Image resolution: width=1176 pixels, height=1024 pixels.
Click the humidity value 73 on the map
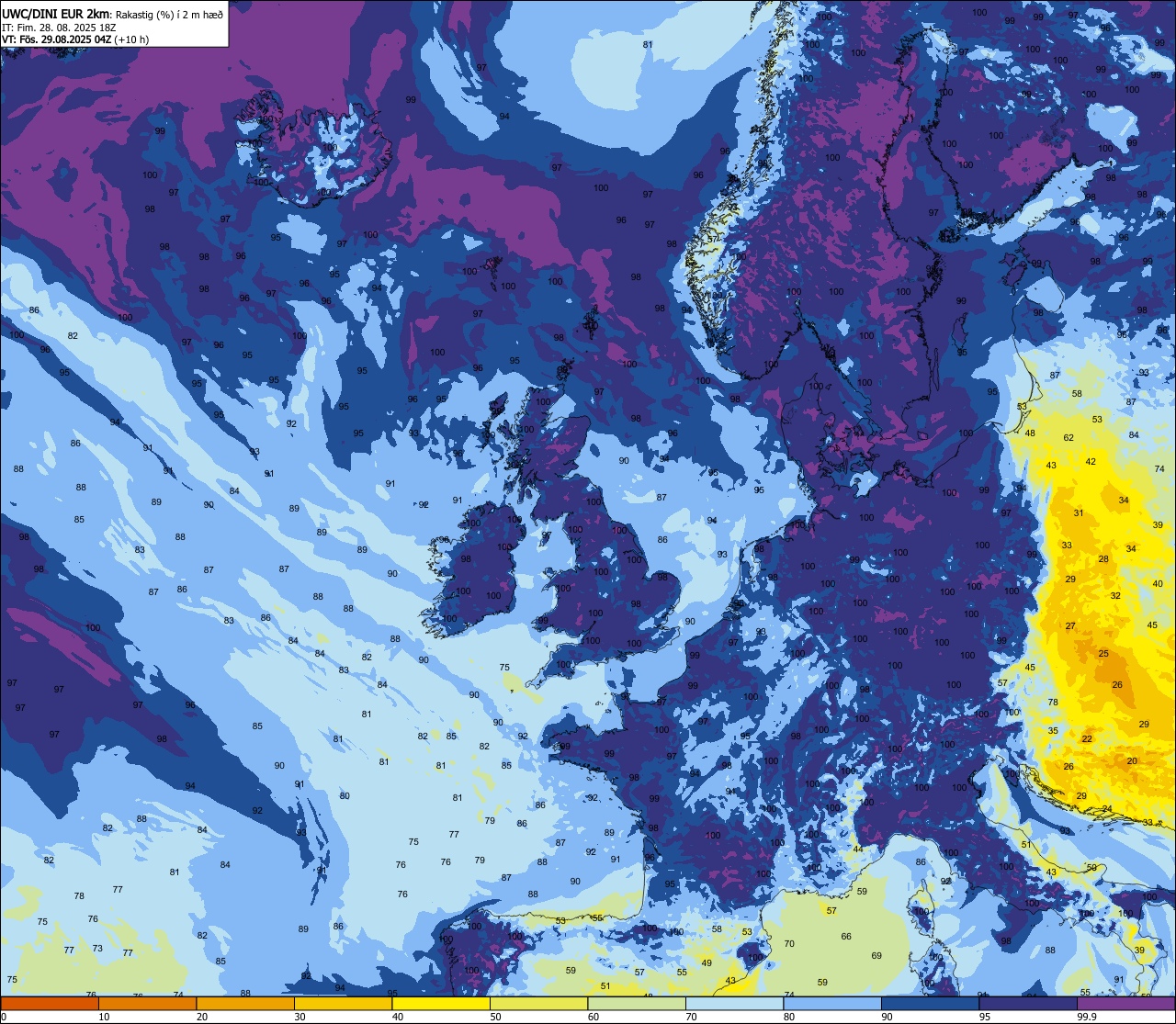(x=97, y=948)
